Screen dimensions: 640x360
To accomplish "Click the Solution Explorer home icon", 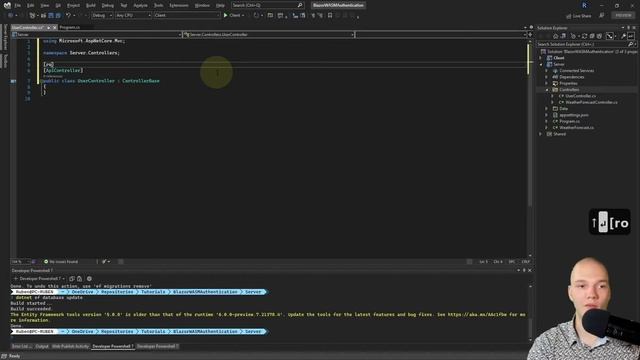I will point(555,36).
